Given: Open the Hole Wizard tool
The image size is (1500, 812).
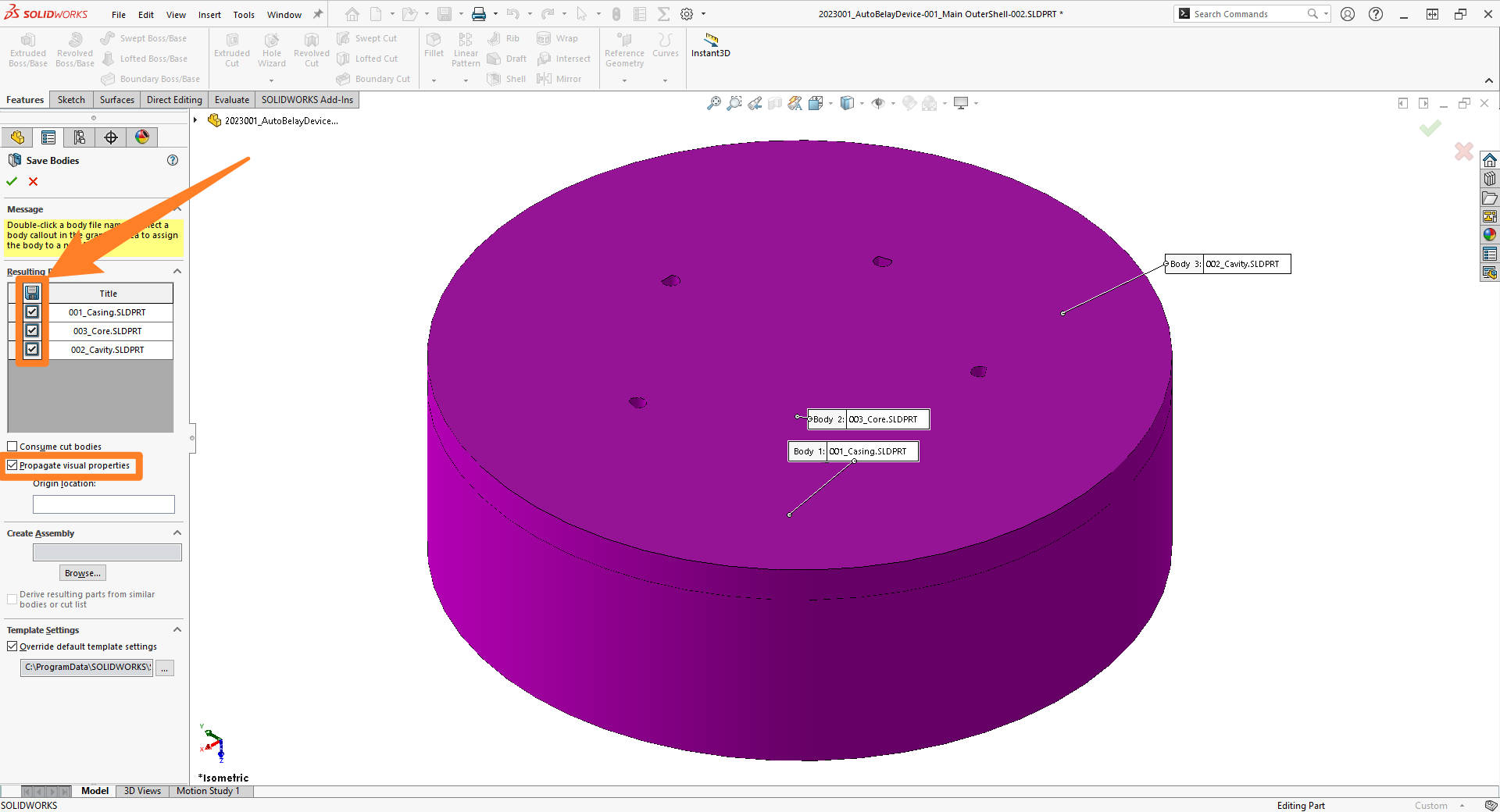Looking at the screenshot, I should tap(271, 49).
